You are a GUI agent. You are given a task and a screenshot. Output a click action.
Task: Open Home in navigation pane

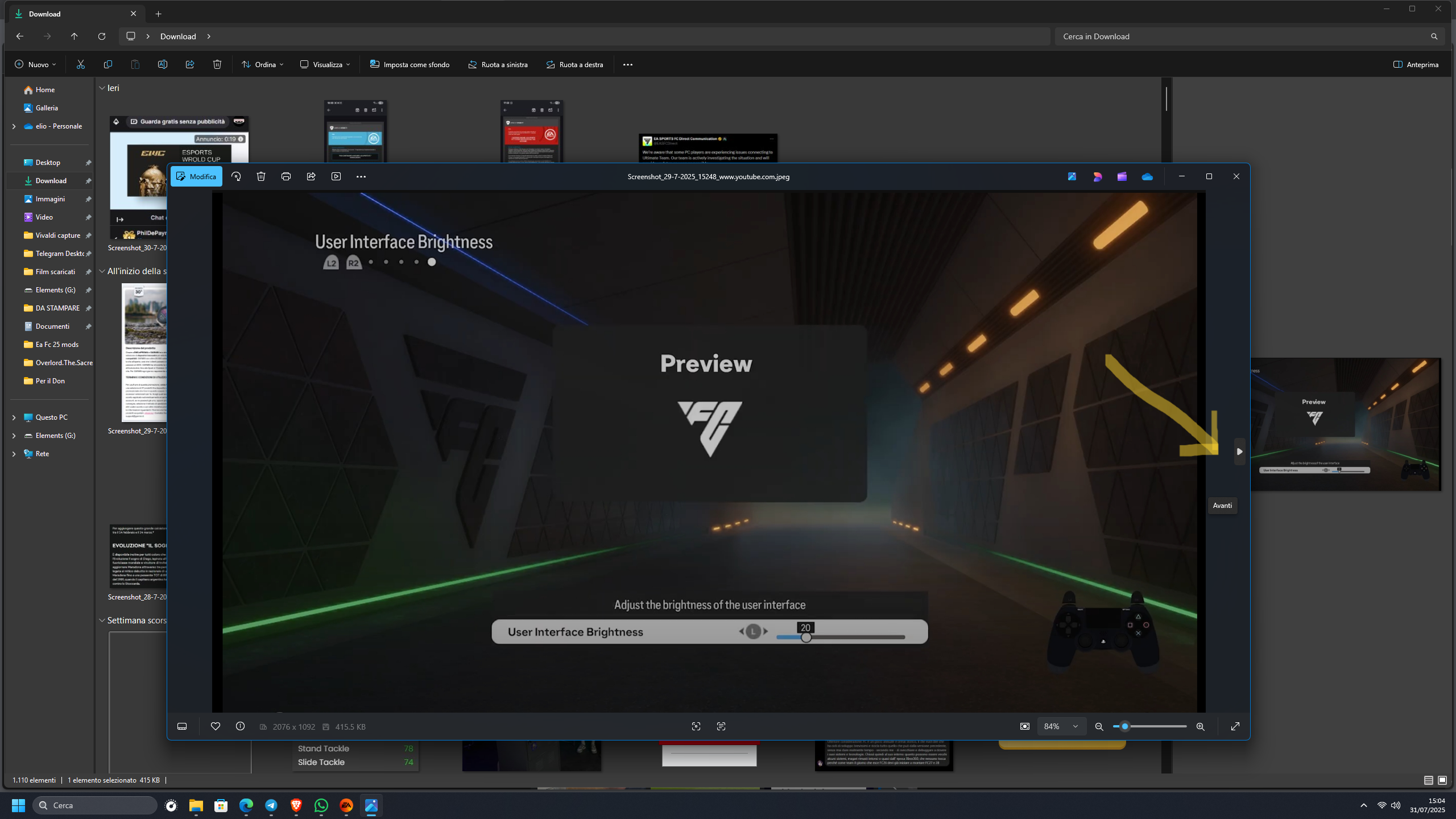45,89
